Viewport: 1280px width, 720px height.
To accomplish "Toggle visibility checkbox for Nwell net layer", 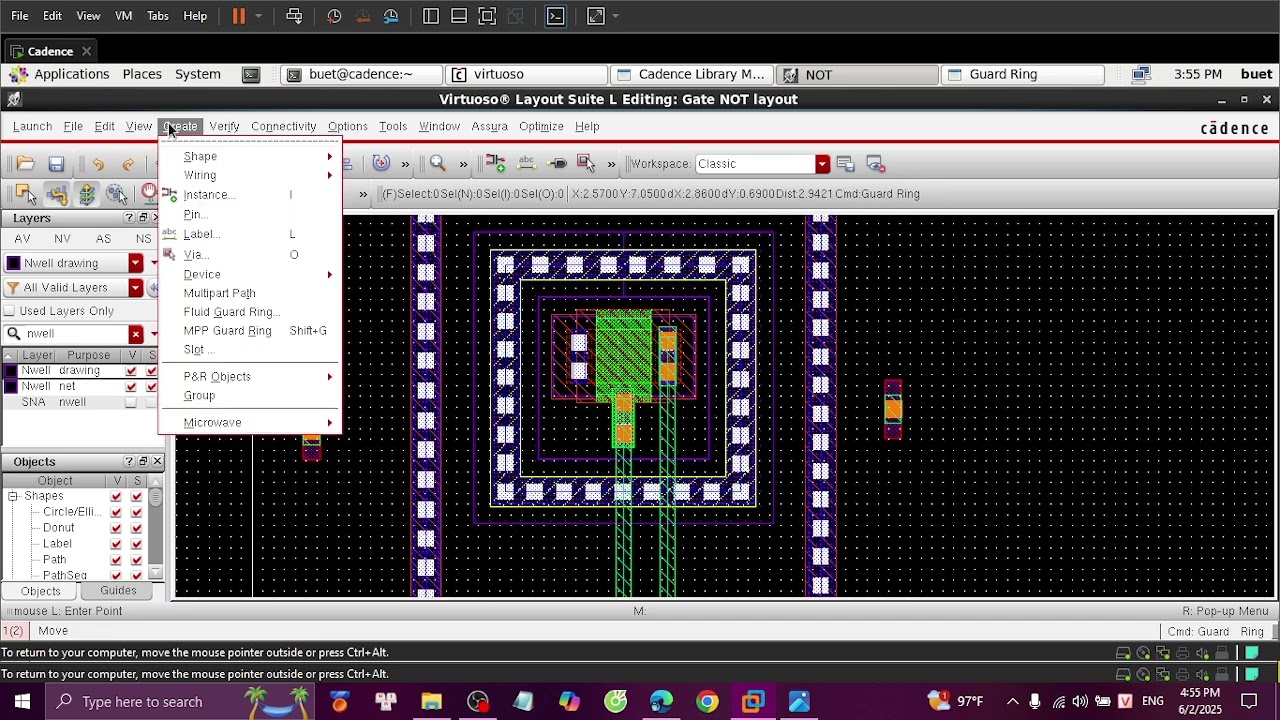I will 131,387.
